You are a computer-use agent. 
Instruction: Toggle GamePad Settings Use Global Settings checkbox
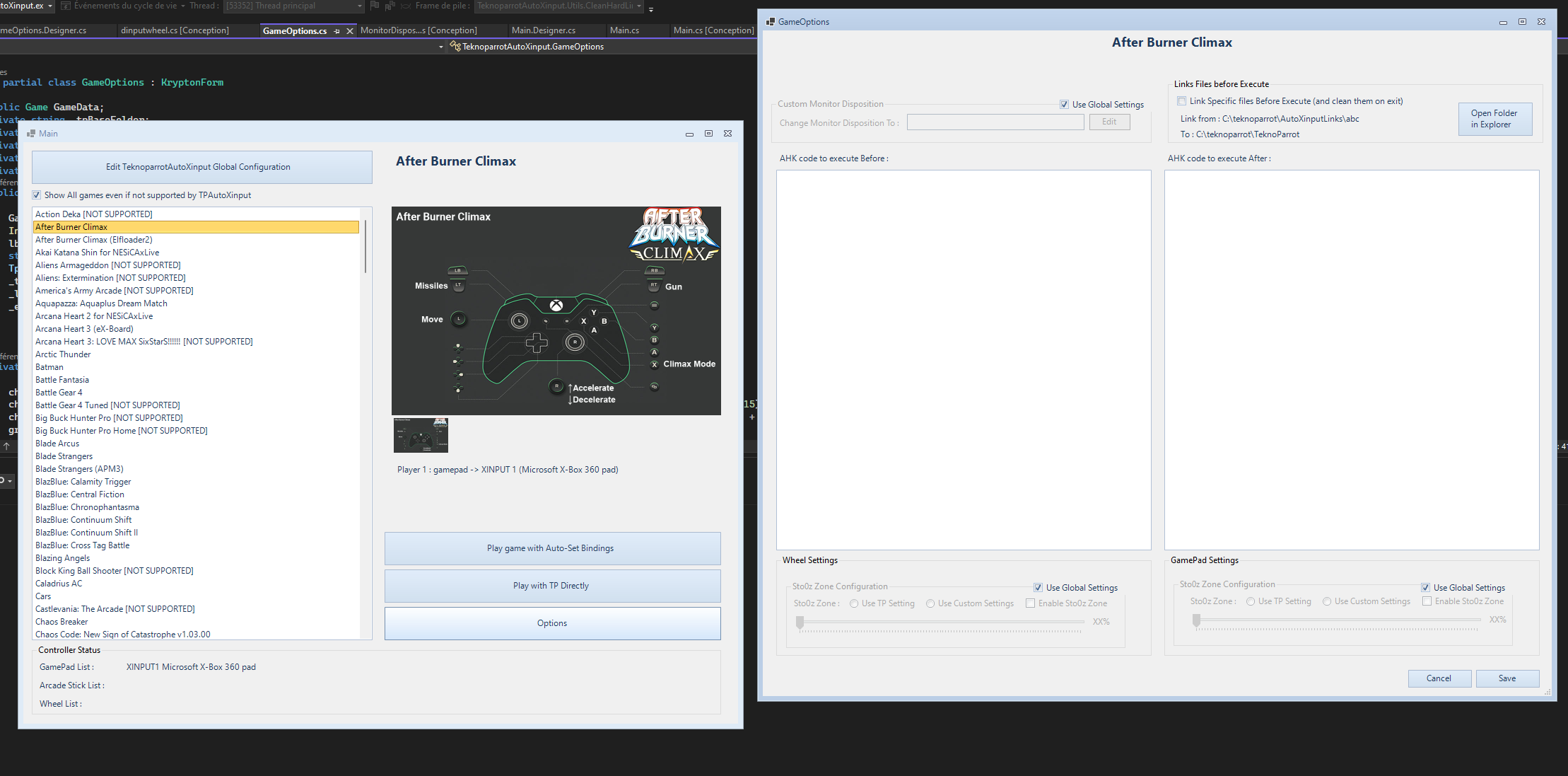tap(1425, 588)
